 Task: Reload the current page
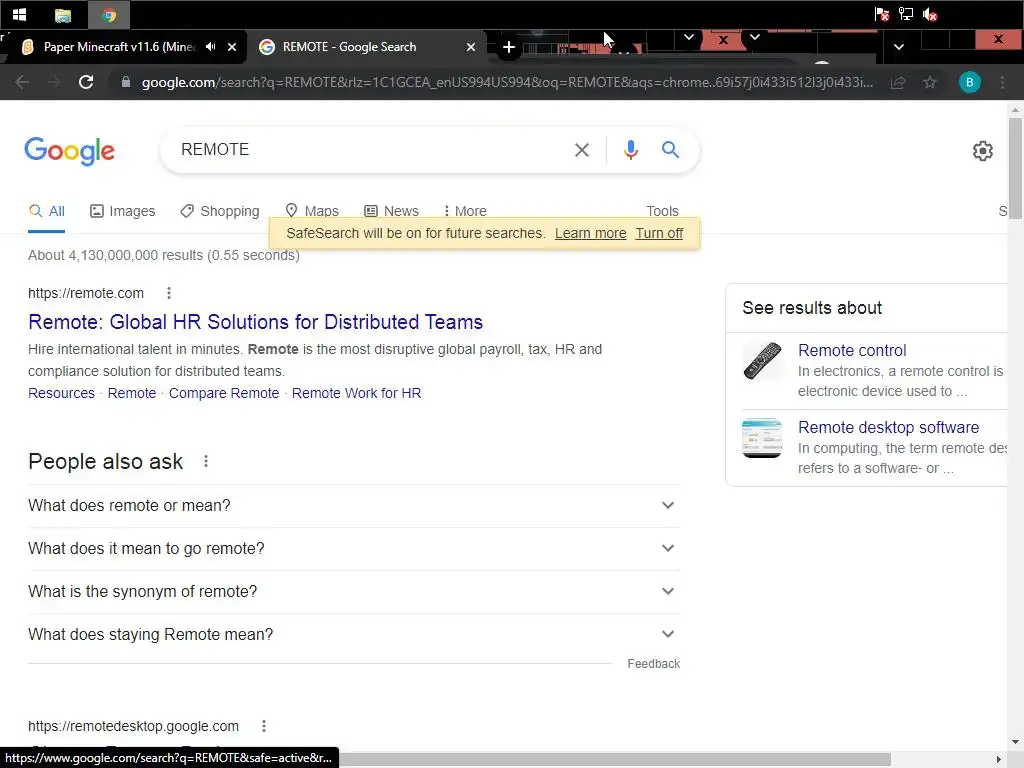(x=86, y=82)
